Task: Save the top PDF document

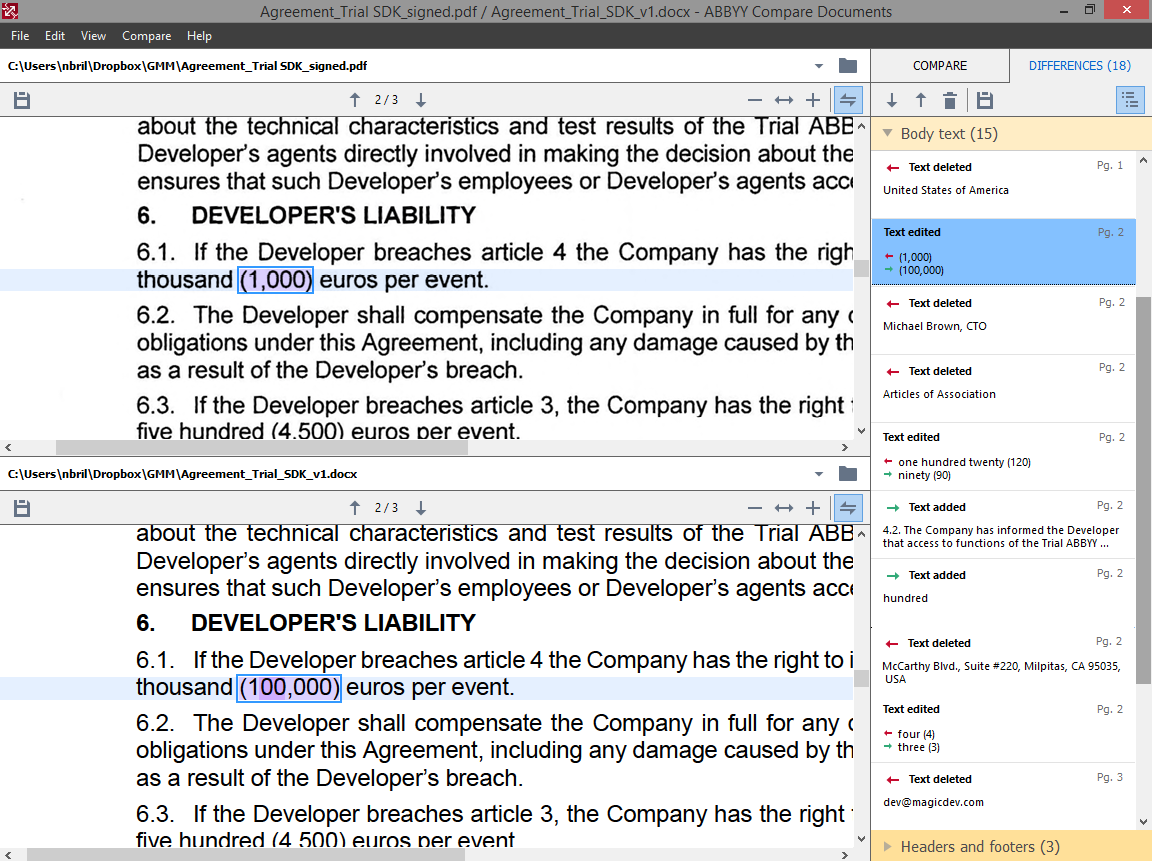Action: 22,101
